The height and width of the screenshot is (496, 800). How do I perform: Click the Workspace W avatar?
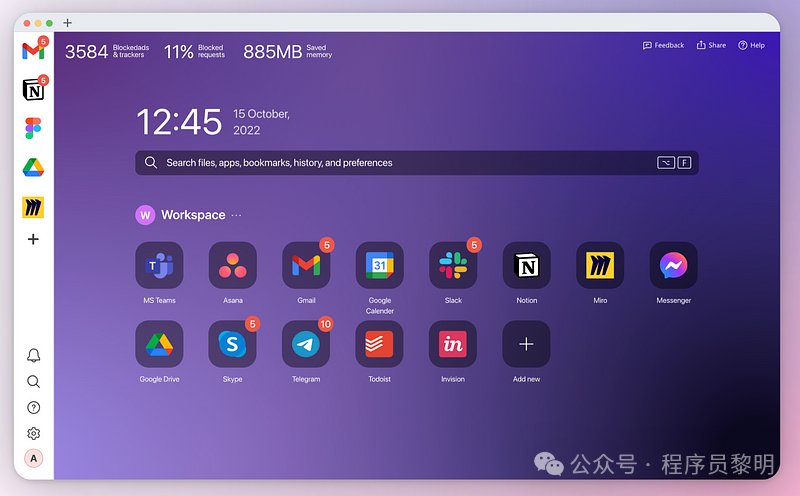pyautogui.click(x=145, y=215)
